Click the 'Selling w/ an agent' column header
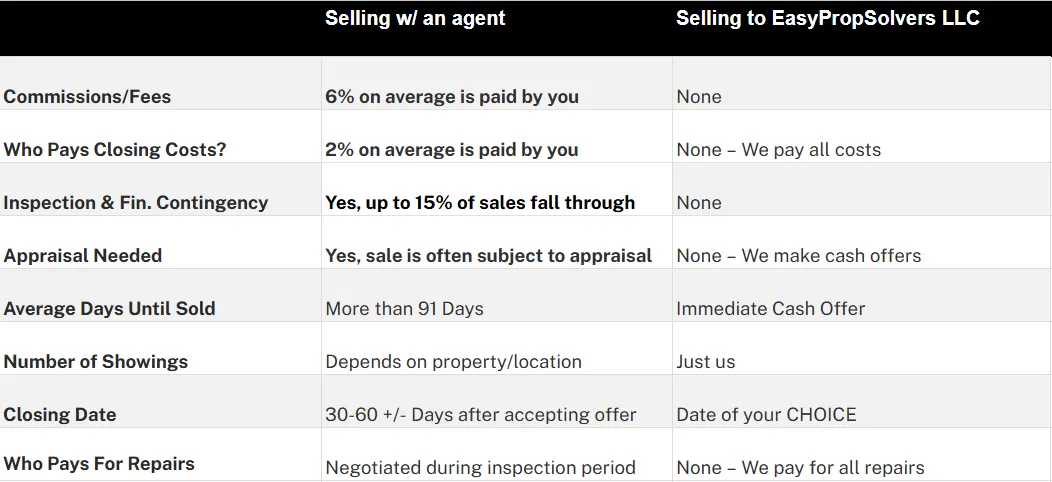The image size is (1052, 482). point(415,18)
